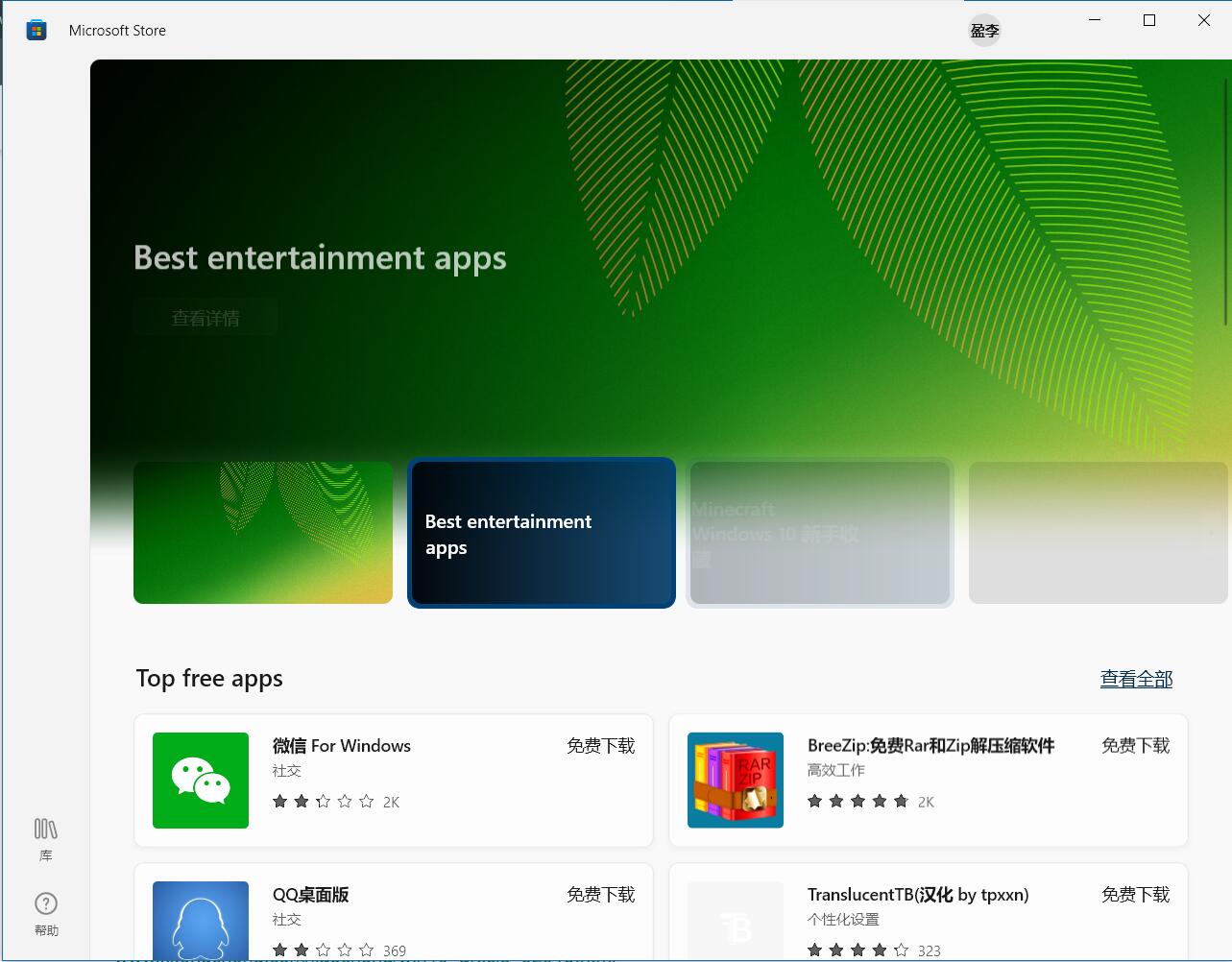Click the Best entertainment apps banner heading
The width and height of the screenshot is (1232, 962).
point(320,258)
